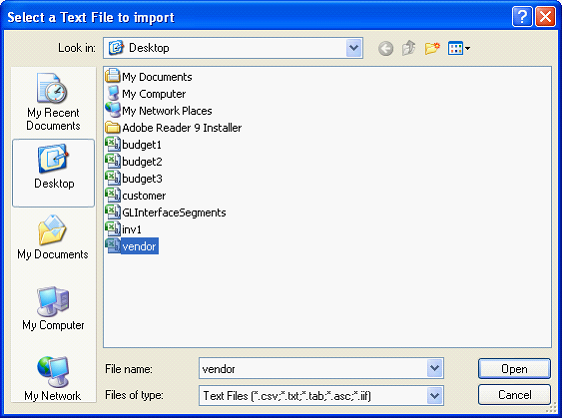Jump to My Documents in places bar
This screenshot has height=419, width=563.
(53, 237)
